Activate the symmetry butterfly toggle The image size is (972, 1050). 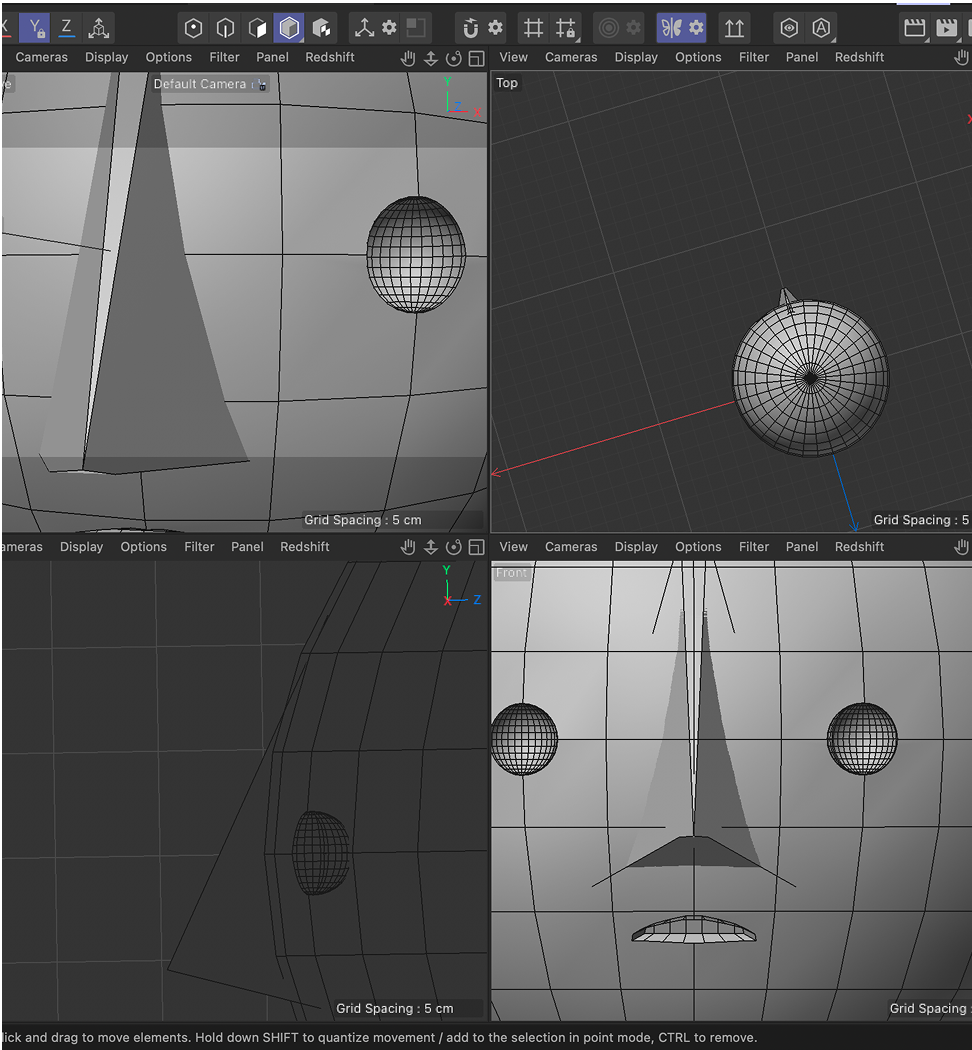pos(670,27)
